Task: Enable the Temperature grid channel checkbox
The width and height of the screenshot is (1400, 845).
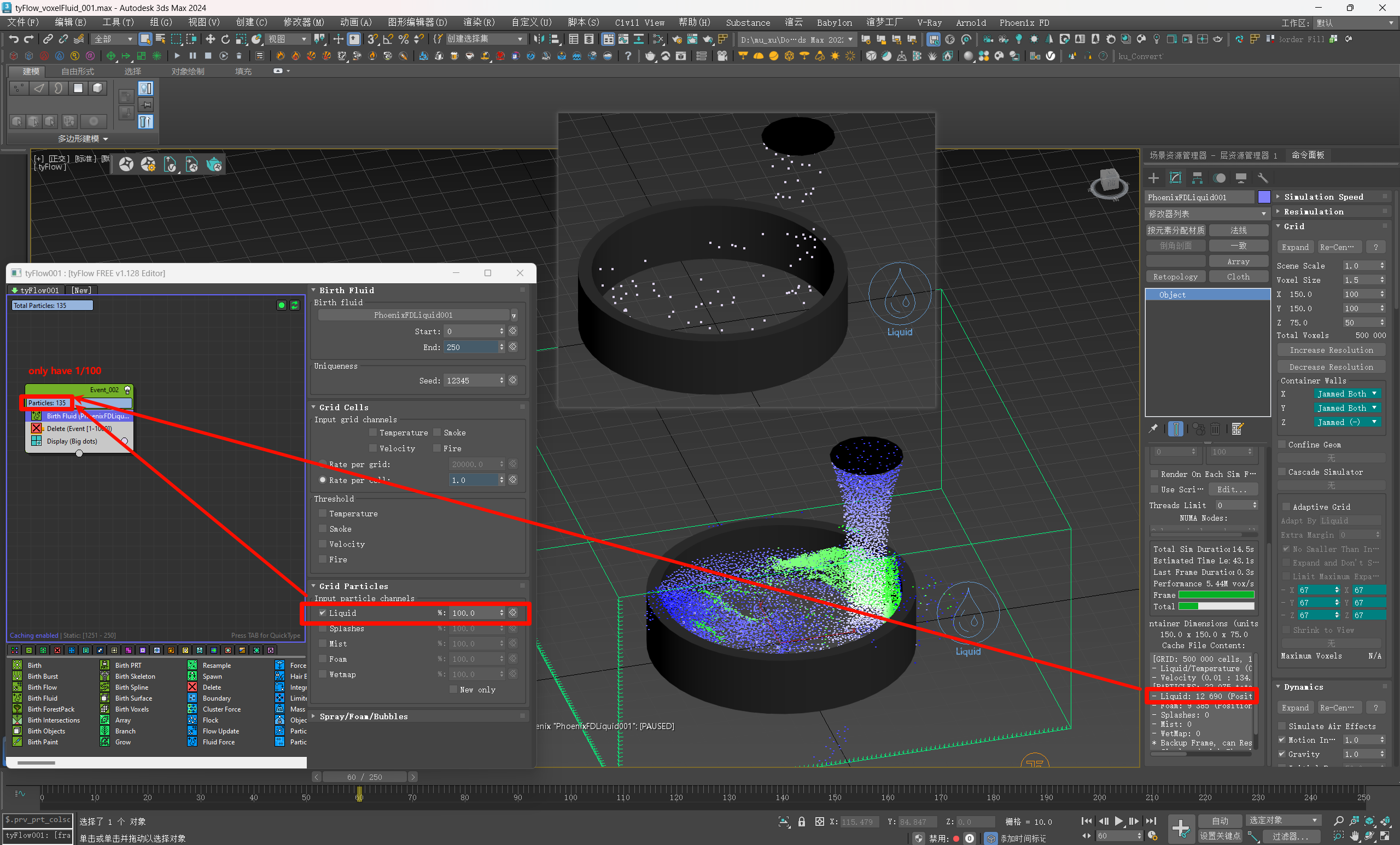Action: pyautogui.click(x=373, y=433)
